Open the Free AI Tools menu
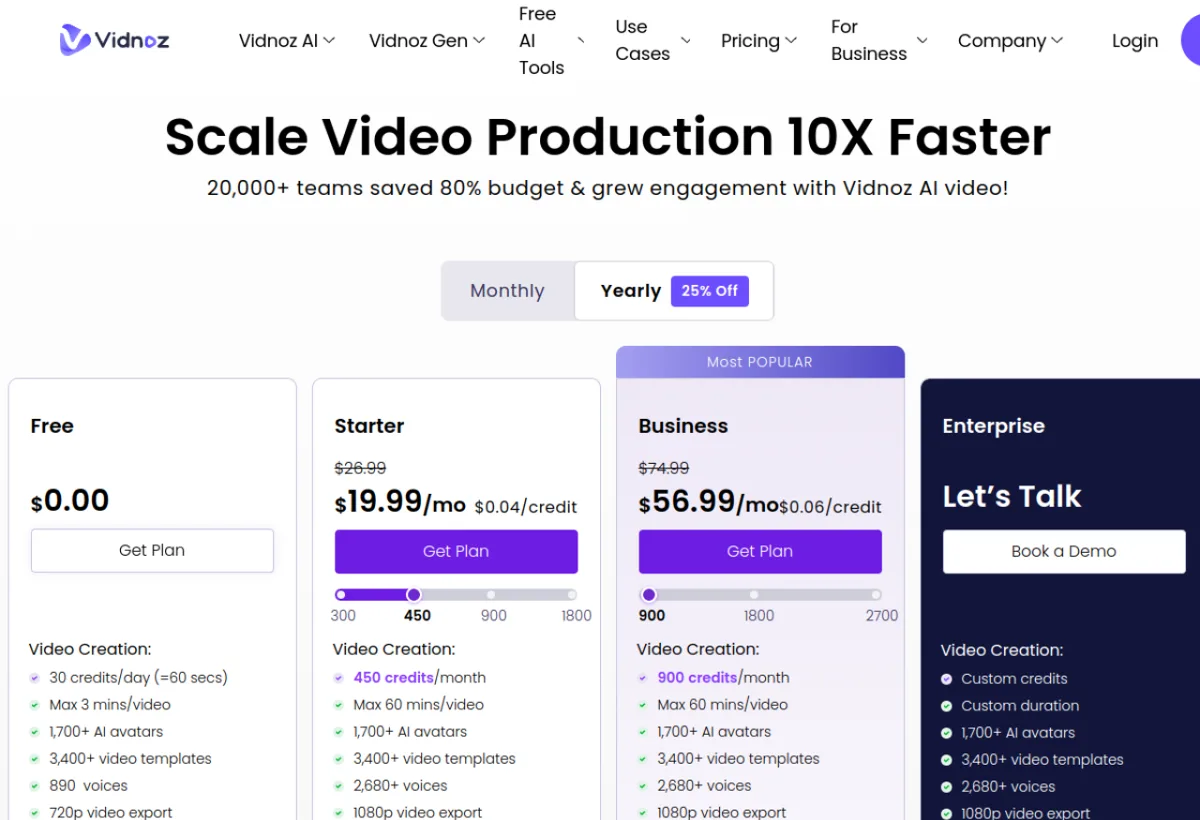Image resolution: width=1200 pixels, height=820 pixels. 552,41
